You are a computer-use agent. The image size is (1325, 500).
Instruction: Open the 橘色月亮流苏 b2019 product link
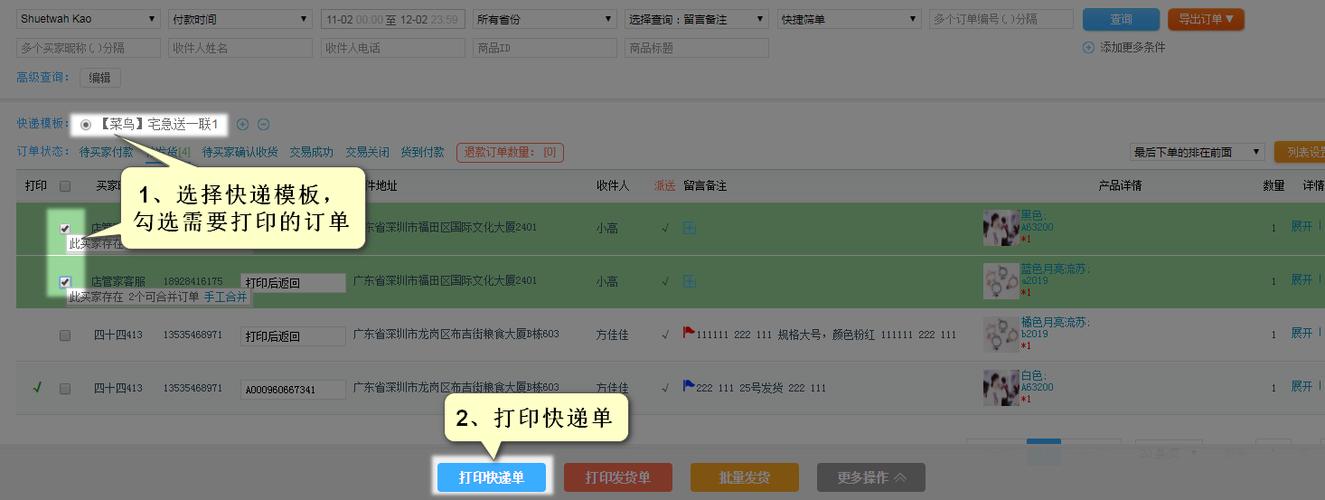coord(1054,328)
